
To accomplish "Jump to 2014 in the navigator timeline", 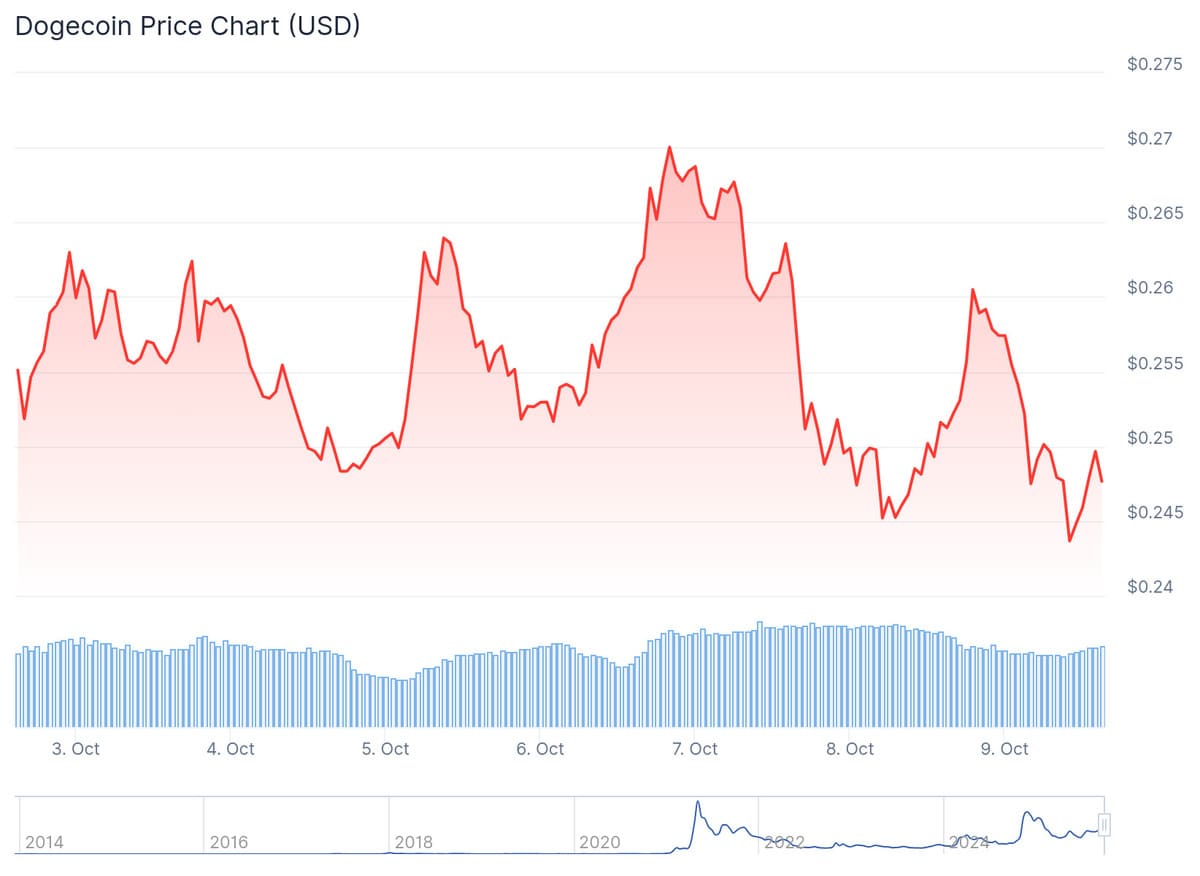I will pyautogui.click(x=44, y=842).
